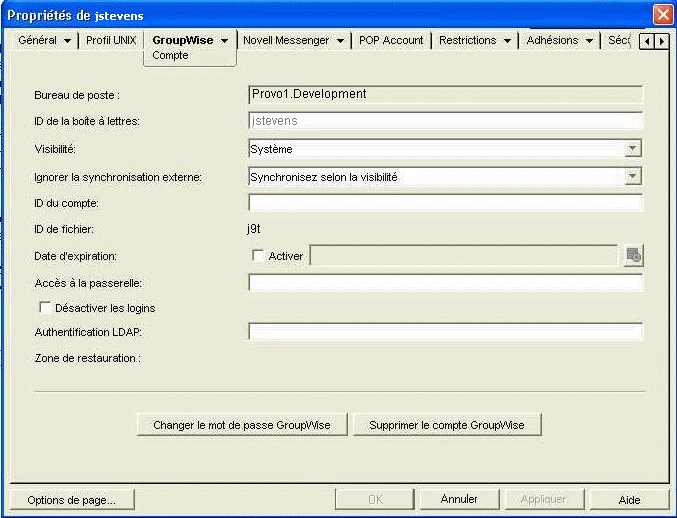Open the Ignorer la synchronisation externe dropdown

633,176
